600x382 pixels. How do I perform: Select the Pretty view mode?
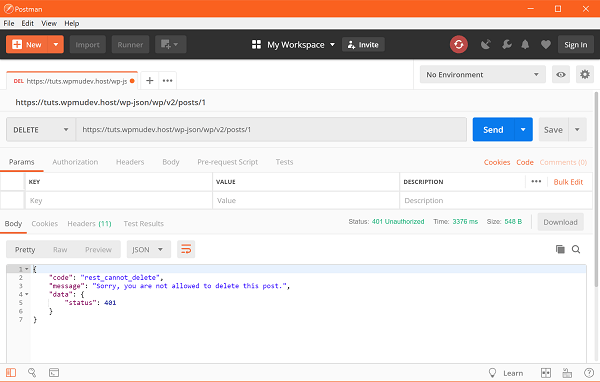point(25,250)
